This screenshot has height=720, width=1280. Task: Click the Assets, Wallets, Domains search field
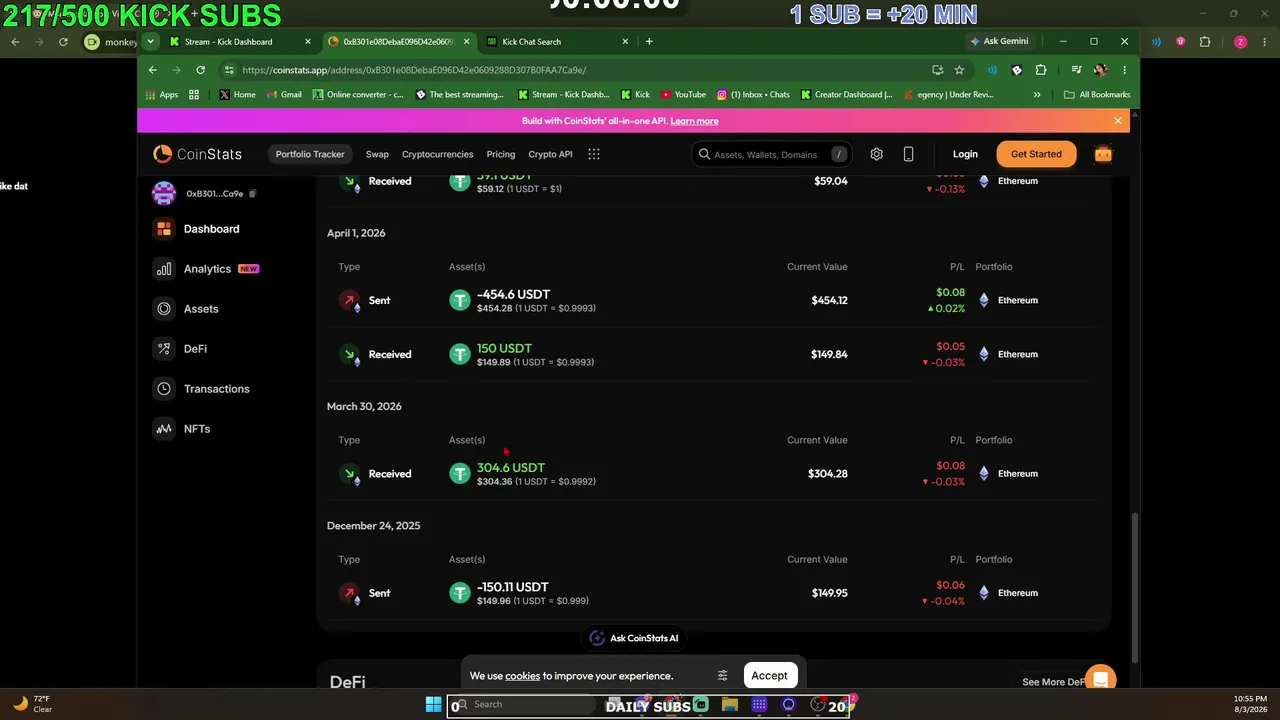771,154
